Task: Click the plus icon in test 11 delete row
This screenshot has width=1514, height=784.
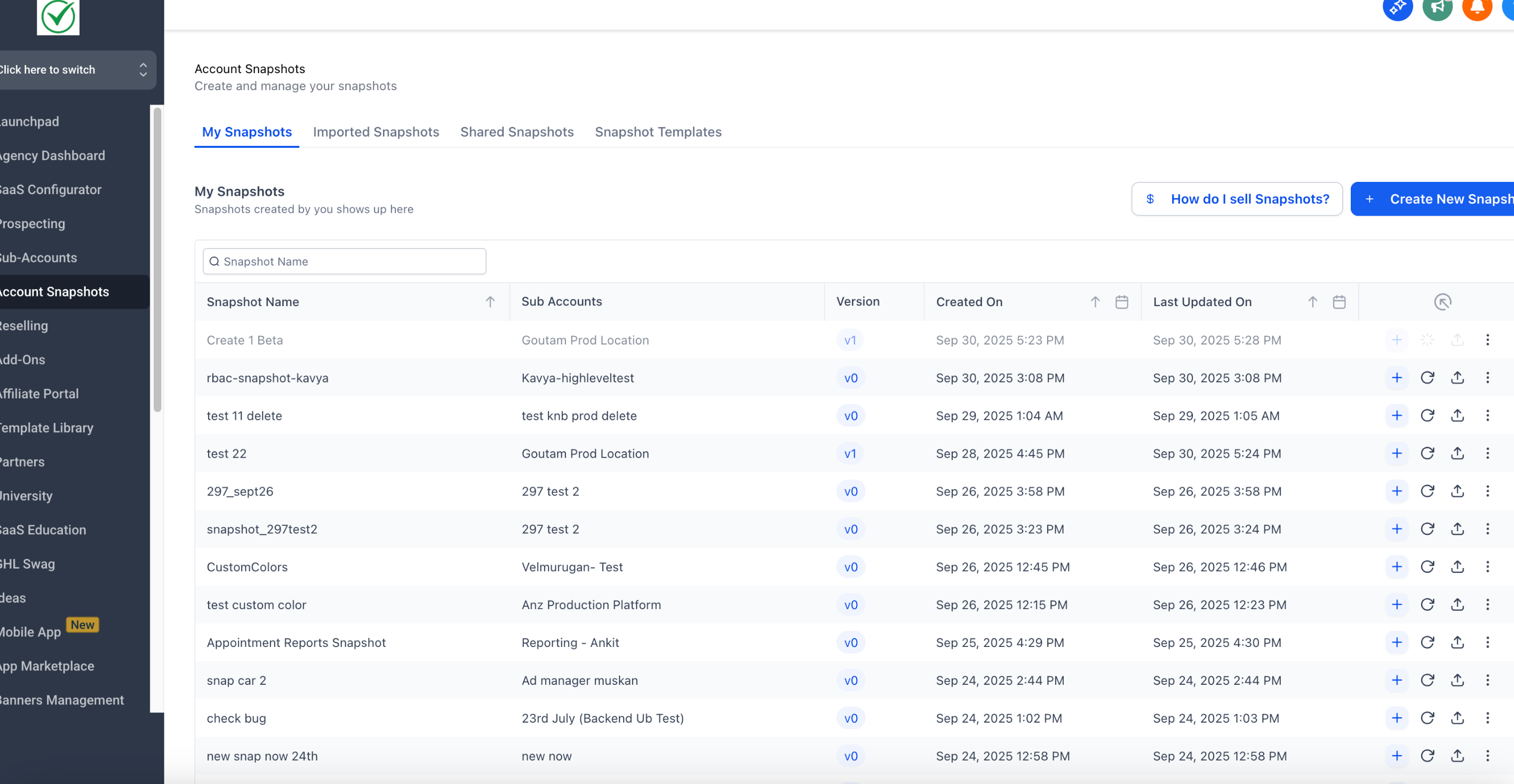Action: (1397, 415)
